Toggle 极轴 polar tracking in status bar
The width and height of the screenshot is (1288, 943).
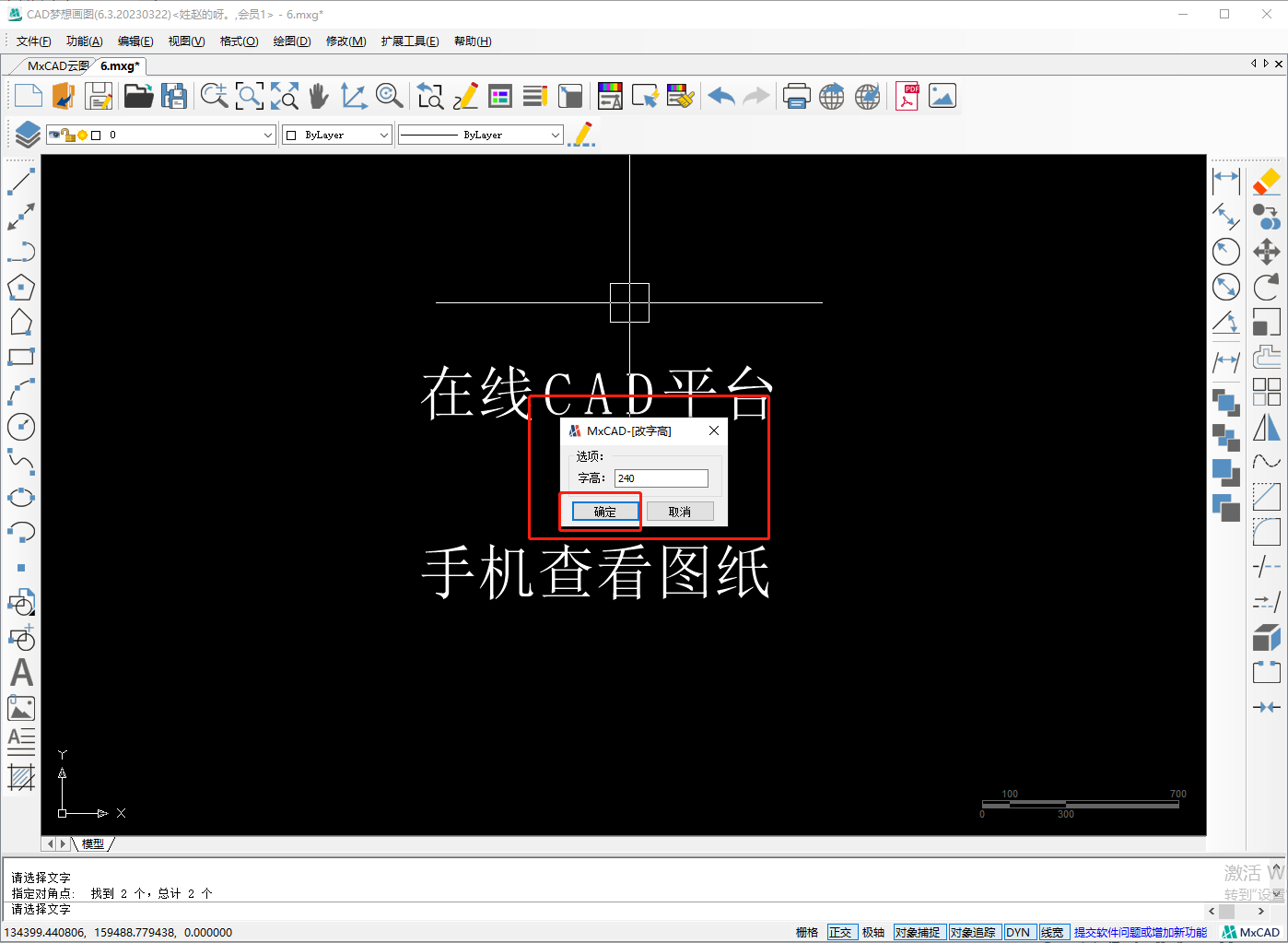[x=873, y=932]
